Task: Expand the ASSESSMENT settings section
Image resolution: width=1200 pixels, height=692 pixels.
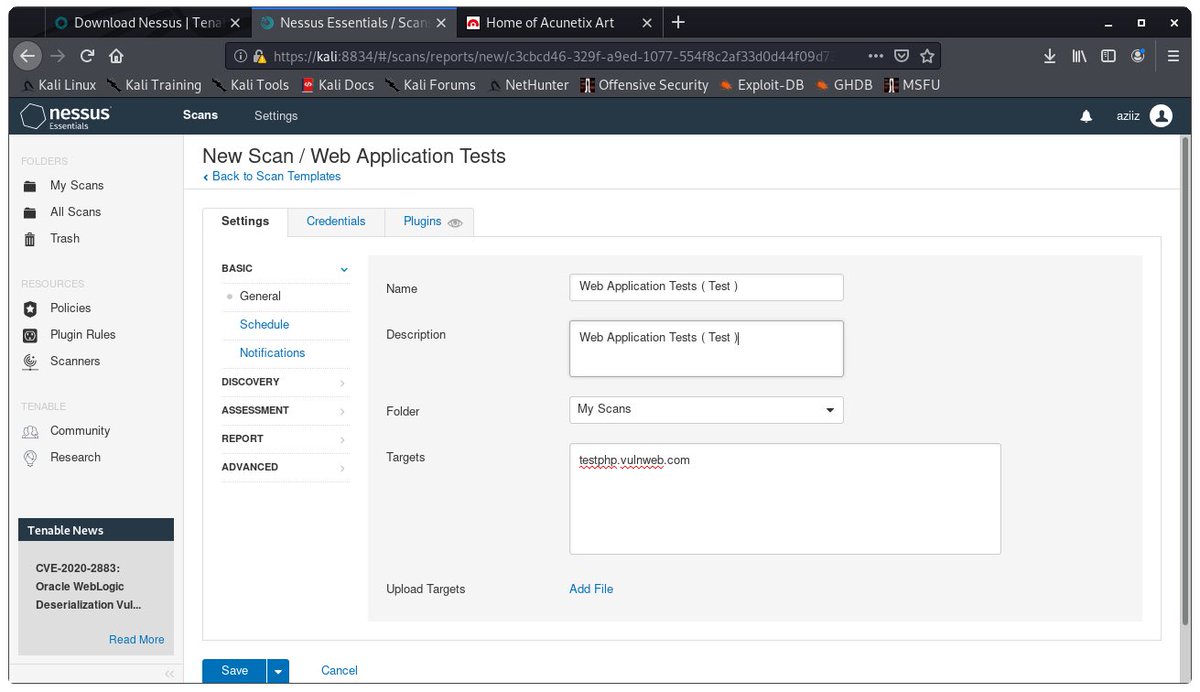Action: click(285, 410)
